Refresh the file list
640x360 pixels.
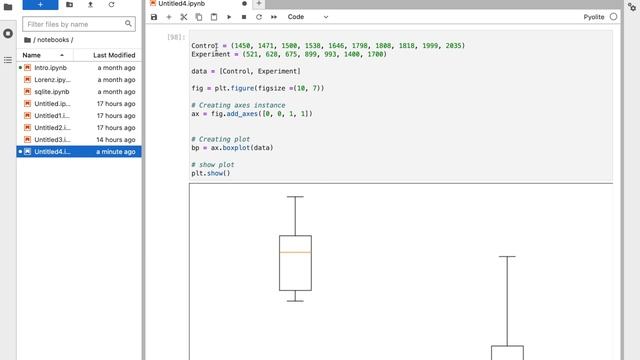[111, 4]
